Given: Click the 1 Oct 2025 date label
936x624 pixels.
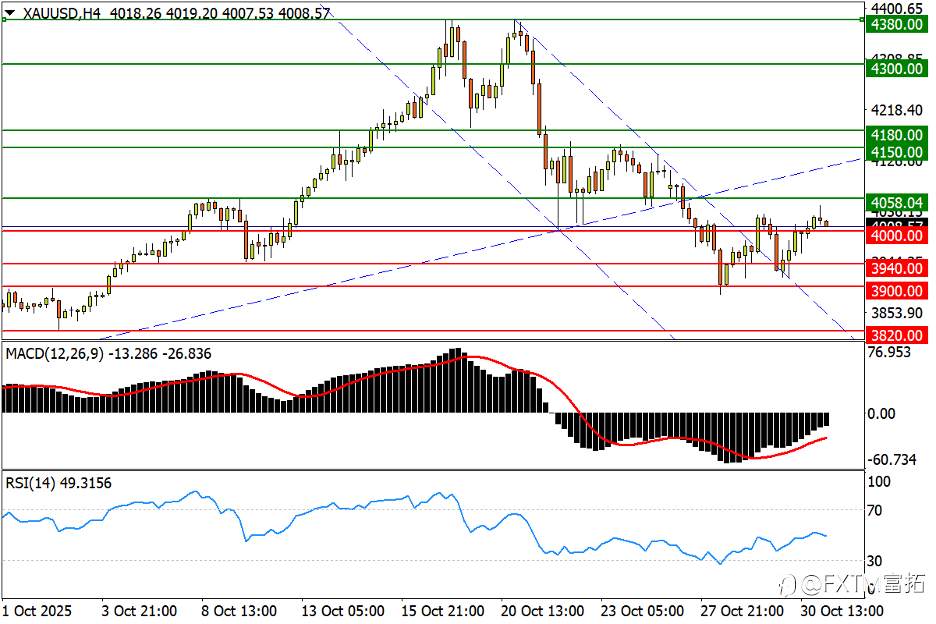Looking at the screenshot, I should [37, 611].
